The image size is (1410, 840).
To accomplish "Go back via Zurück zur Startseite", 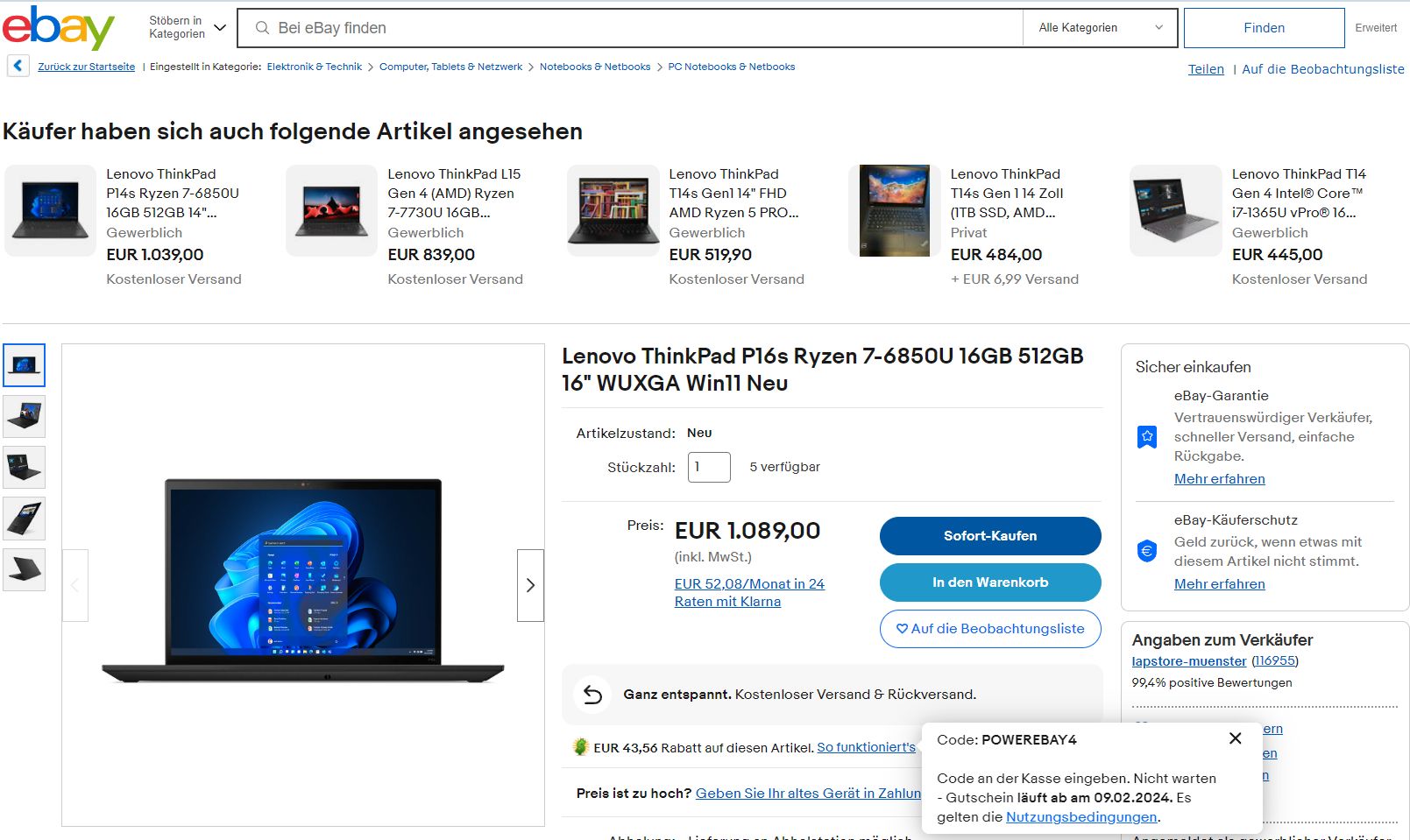I will click(87, 67).
